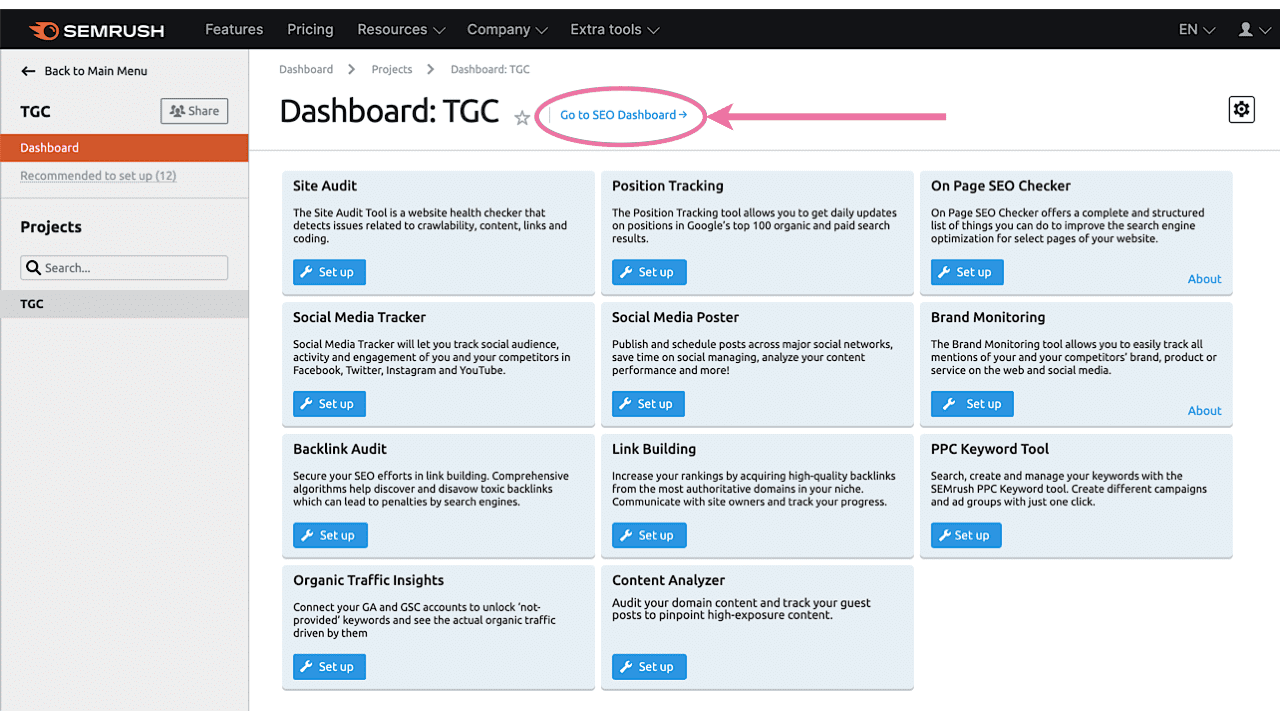This screenshot has width=1280, height=720.
Task: Open dashboard settings via the gear icon
Action: (x=1241, y=109)
